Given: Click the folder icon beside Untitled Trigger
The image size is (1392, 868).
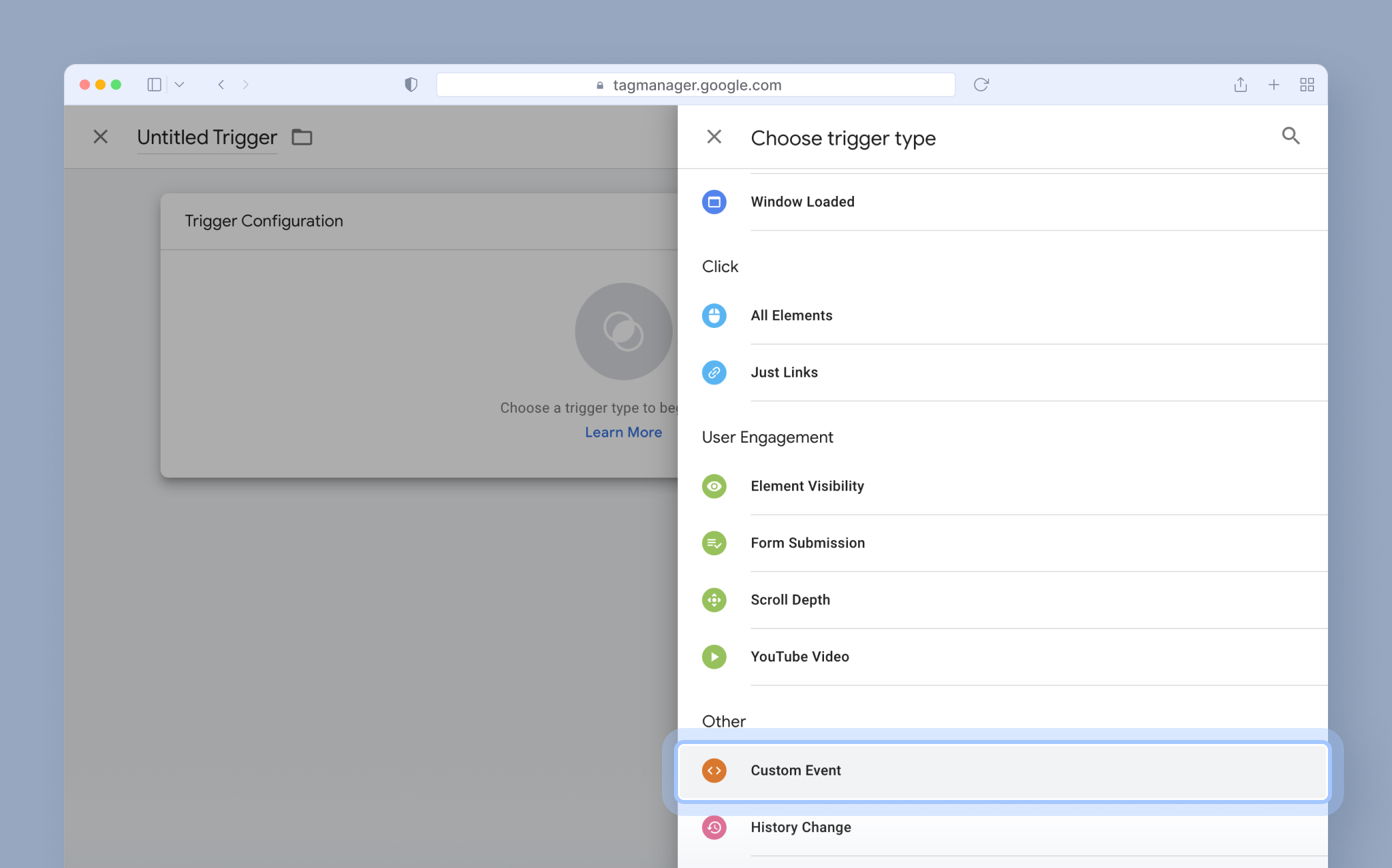Looking at the screenshot, I should click(301, 137).
